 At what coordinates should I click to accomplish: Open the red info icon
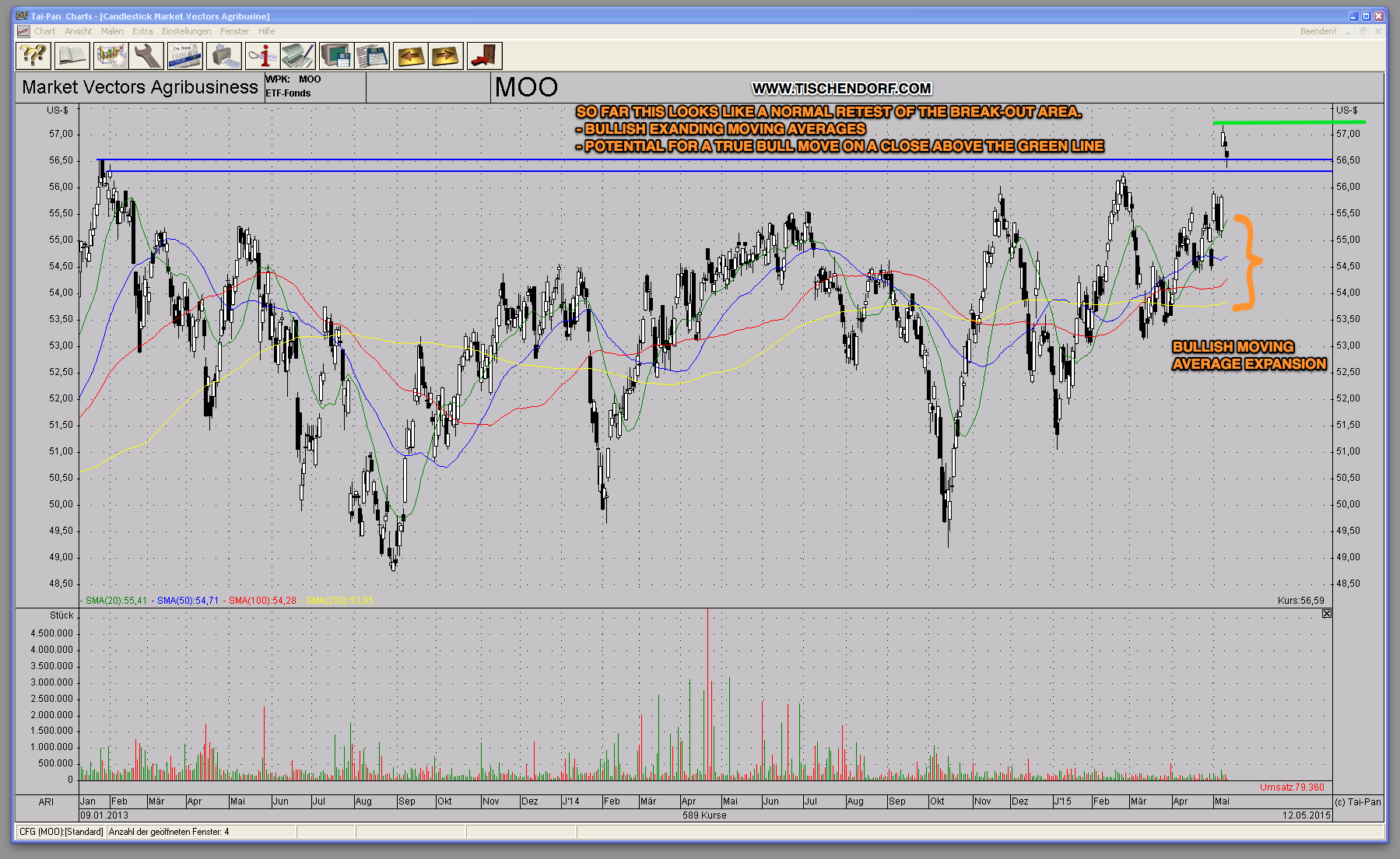pos(262,56)
